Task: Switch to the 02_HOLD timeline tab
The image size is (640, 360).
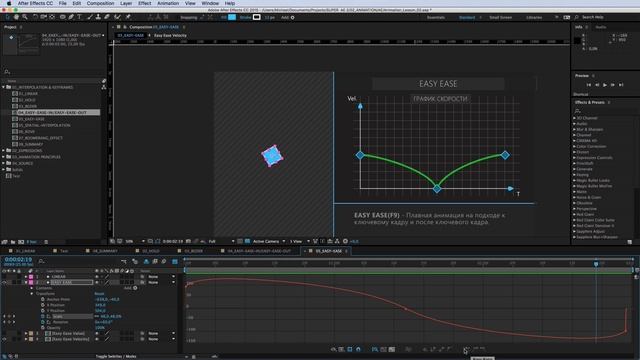Action: coord(151,251)
